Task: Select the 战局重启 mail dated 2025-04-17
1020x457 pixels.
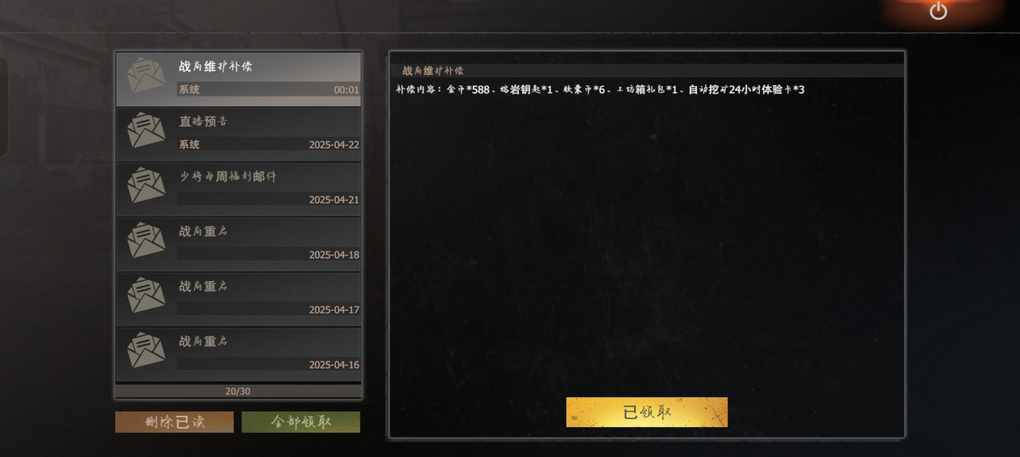Action: tap(238, 299)
